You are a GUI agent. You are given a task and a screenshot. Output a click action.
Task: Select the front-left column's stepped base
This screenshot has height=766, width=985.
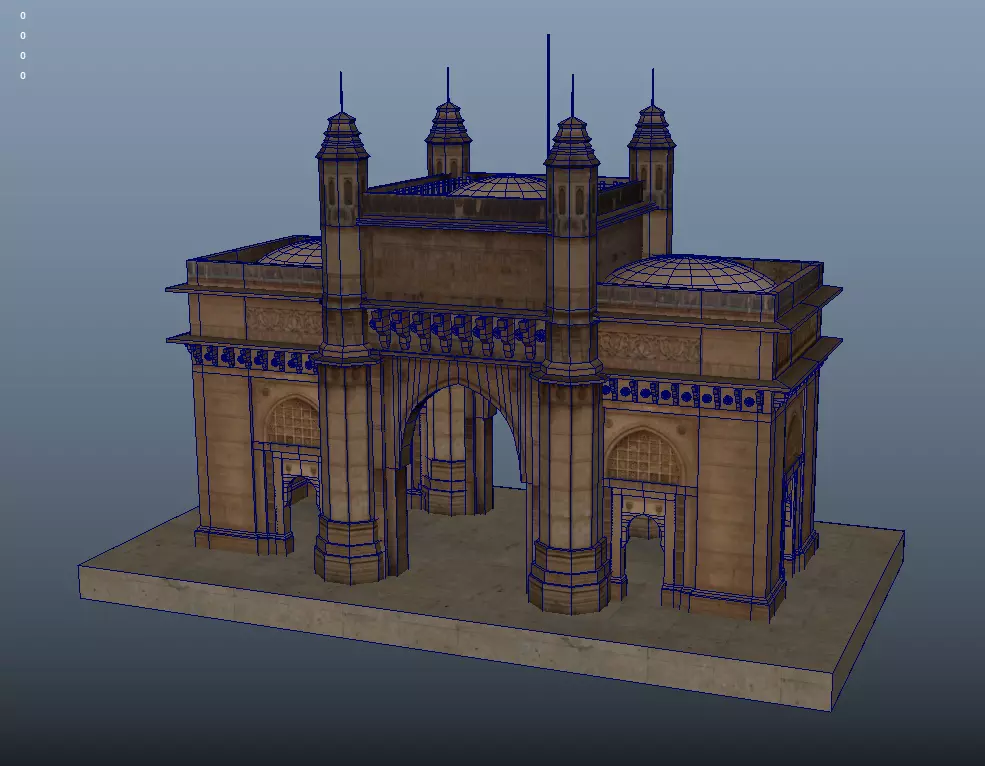pos(349,550)
